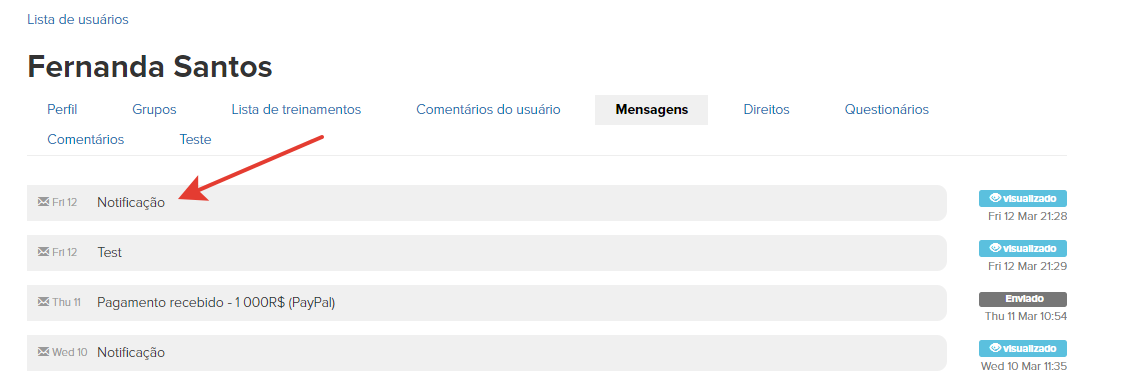Screen dimensions: 1131x383
Task: Open the Perfil tab
Action: [62, 110]
